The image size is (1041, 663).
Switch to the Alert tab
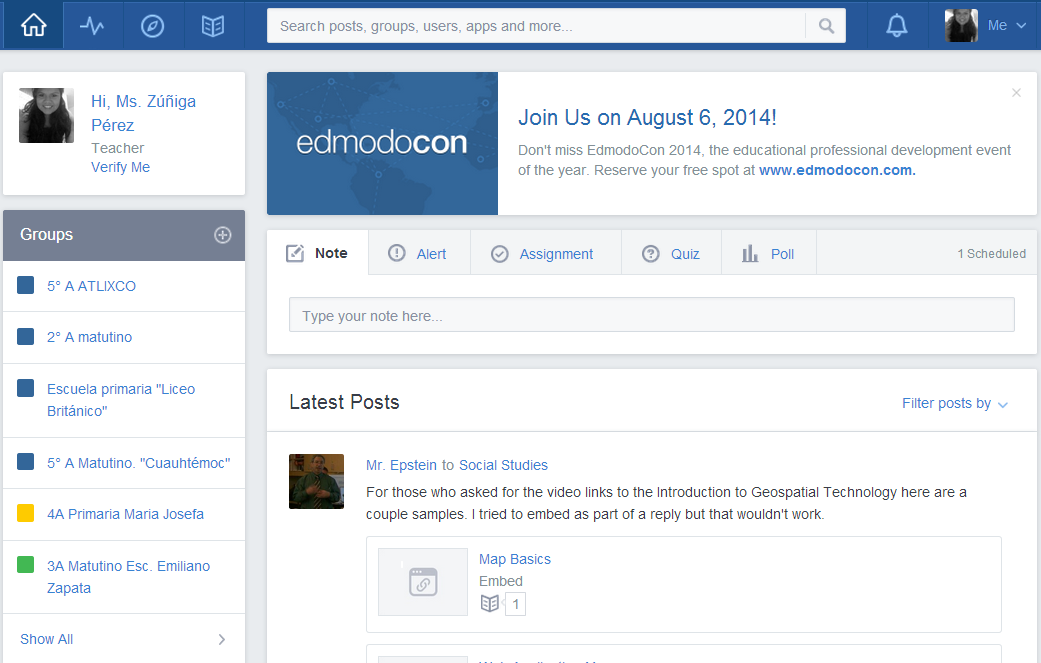point(419,254)
